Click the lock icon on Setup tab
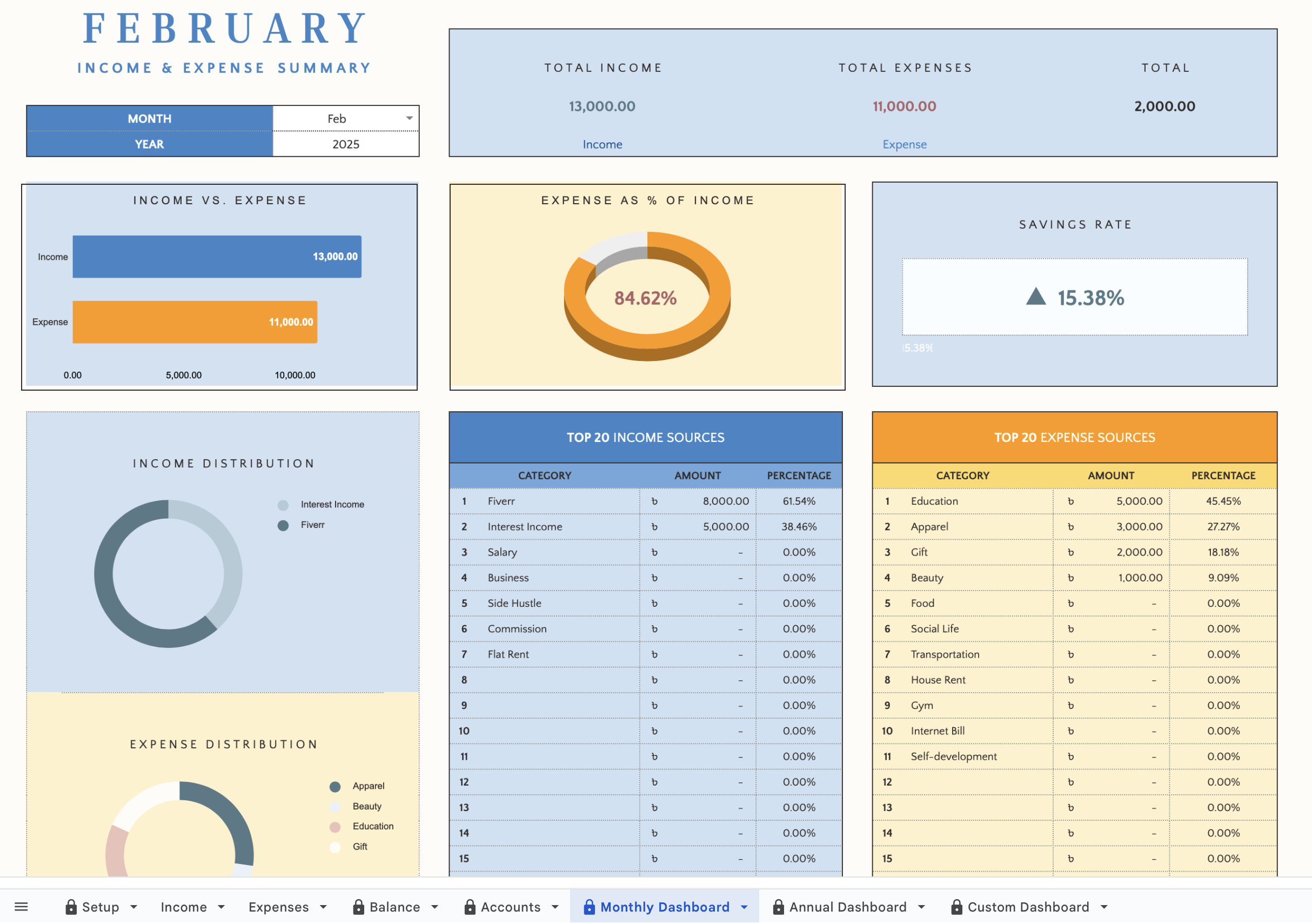 (x=71, y=907)
